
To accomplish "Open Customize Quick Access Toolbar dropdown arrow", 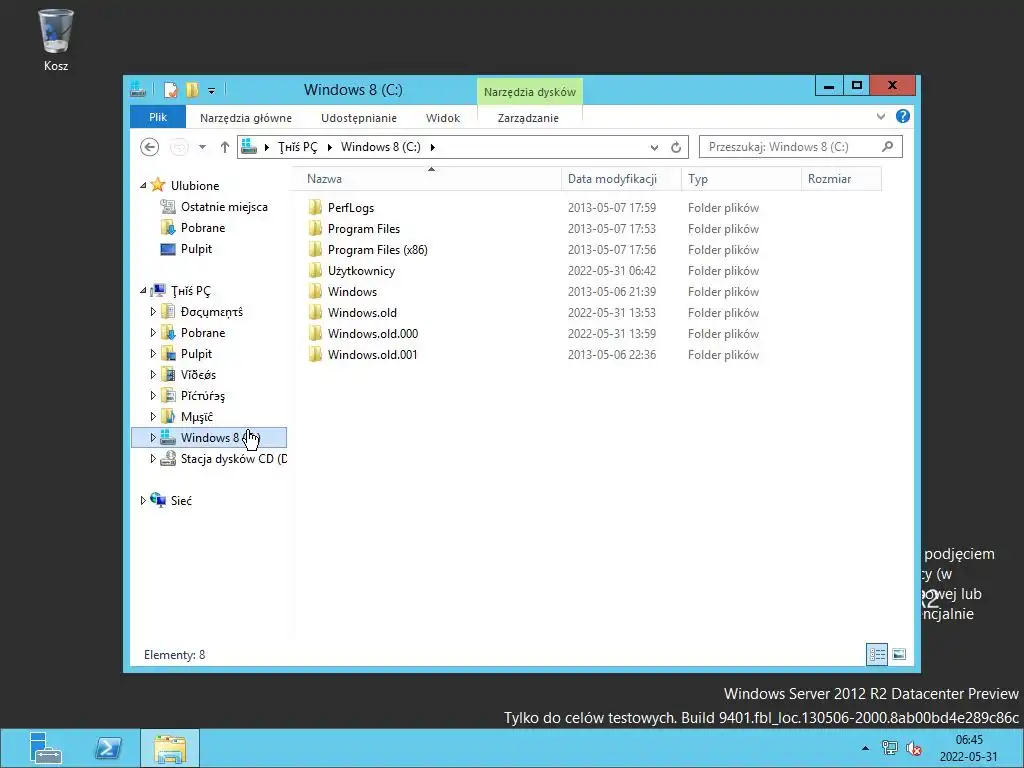I will 212,91.
